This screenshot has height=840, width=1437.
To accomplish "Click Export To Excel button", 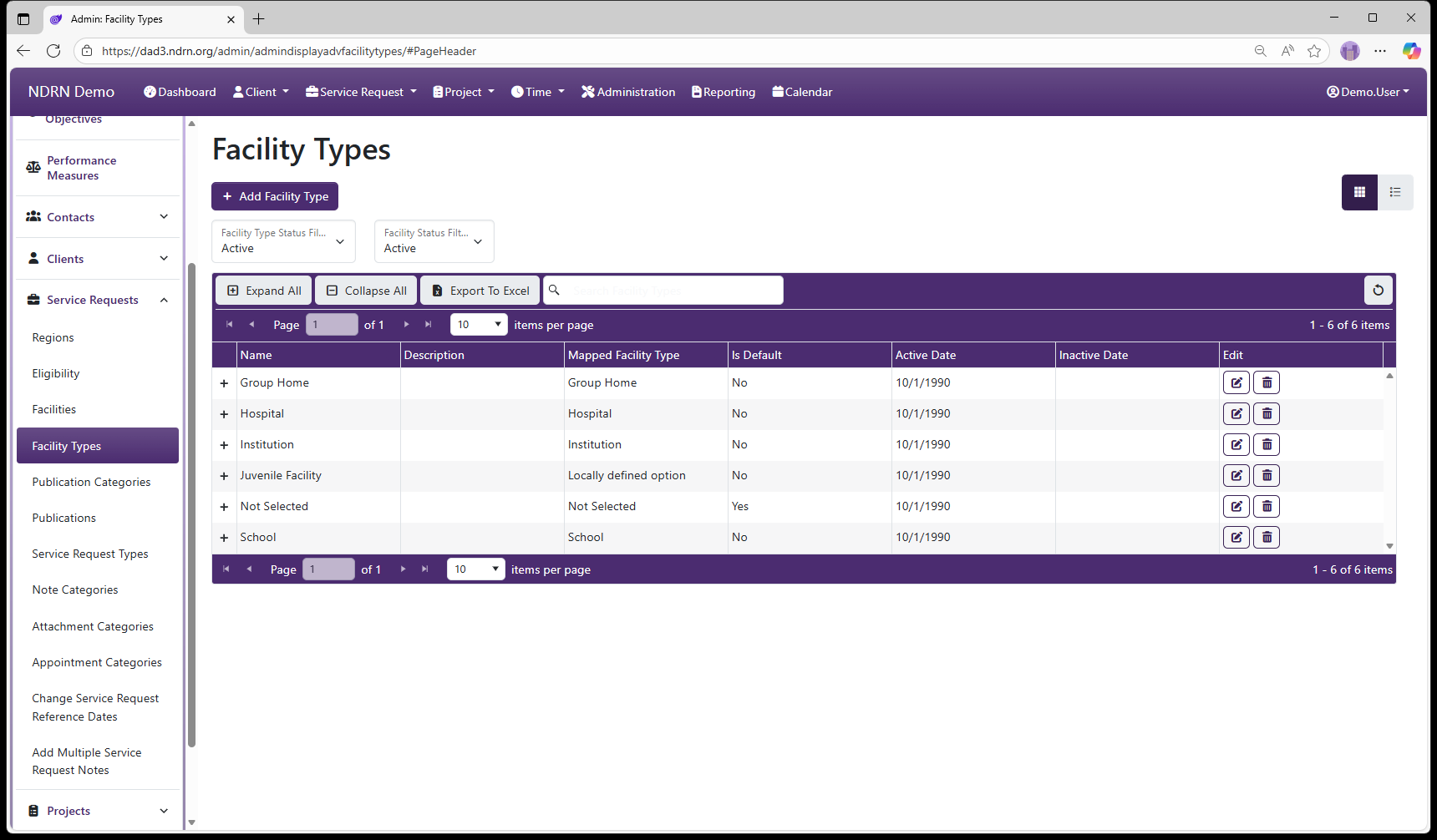I will coord(480,291).
